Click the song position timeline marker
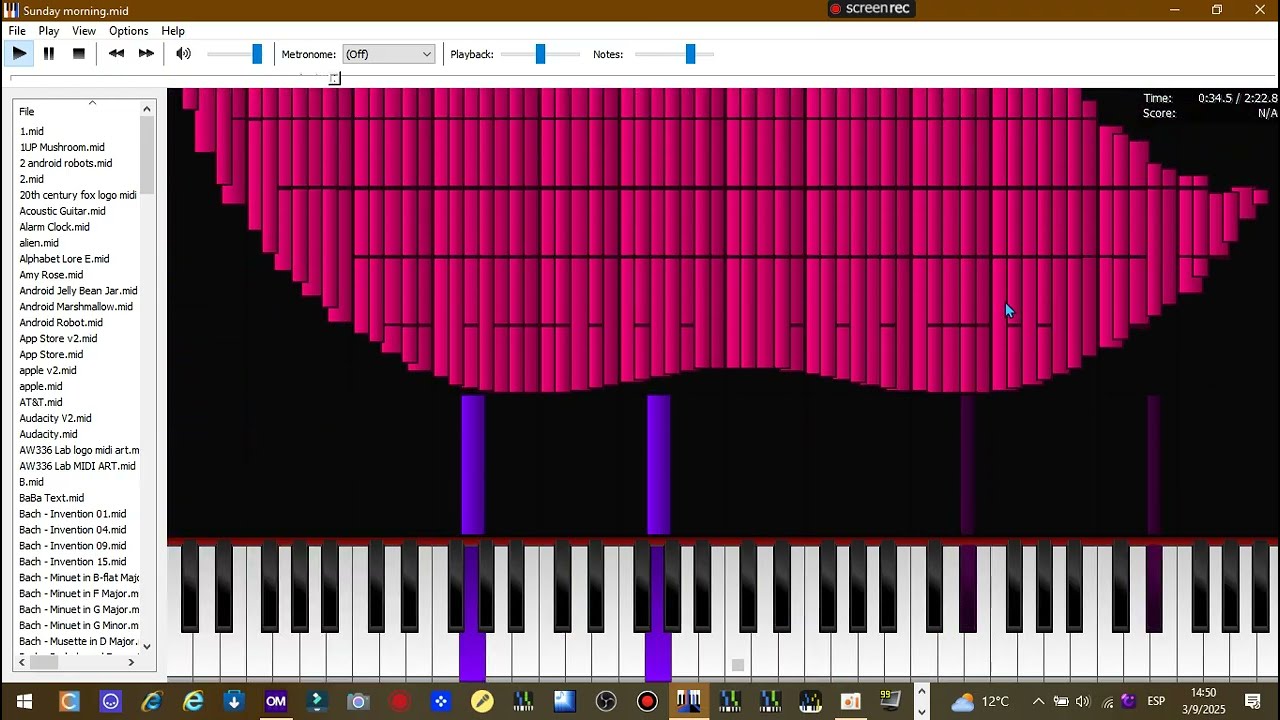The width and height of the screenshot is (1280, 720). tap(335, 78)
